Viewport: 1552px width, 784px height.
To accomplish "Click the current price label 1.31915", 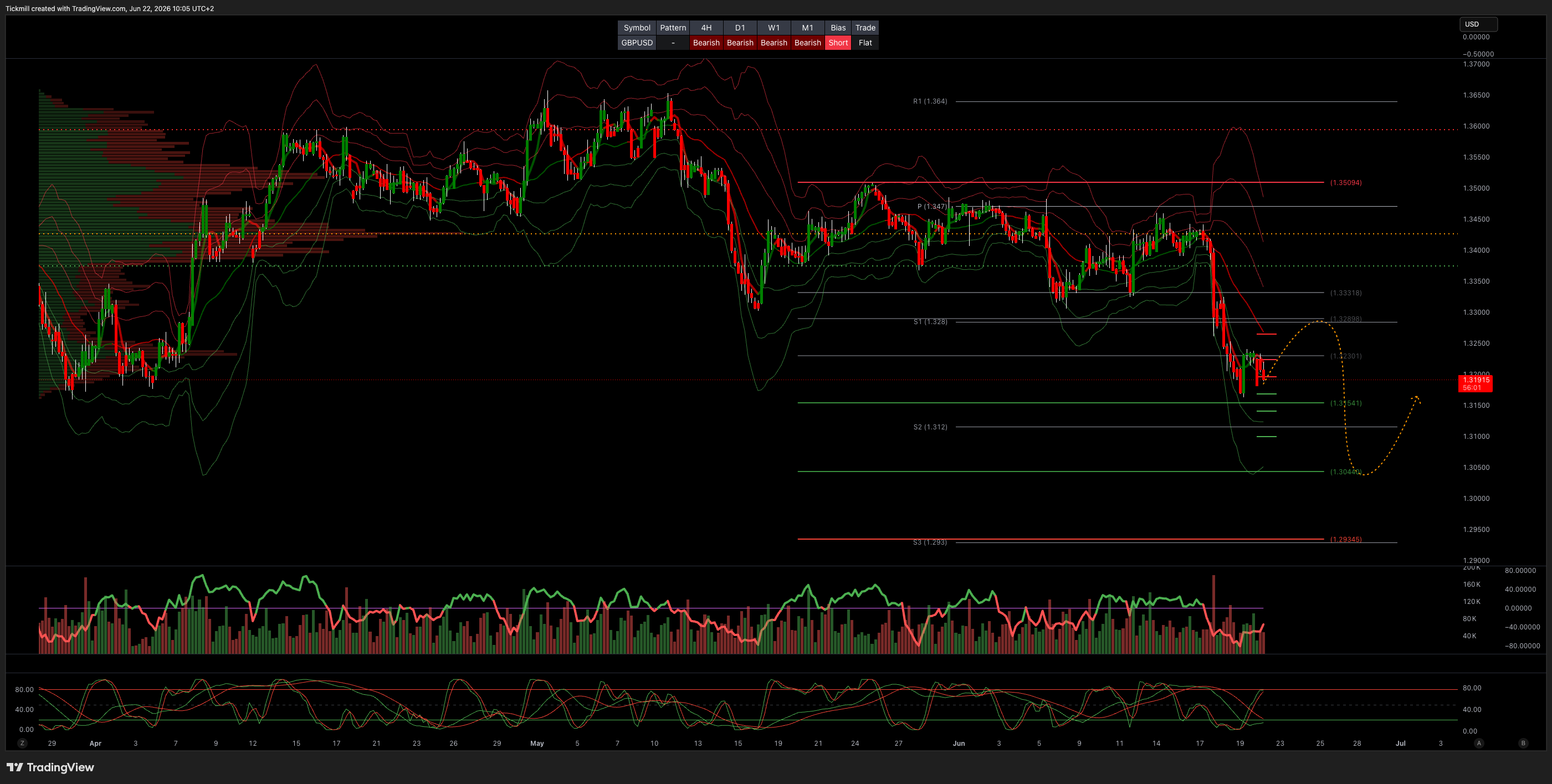I will click(x=1476, y=383).
